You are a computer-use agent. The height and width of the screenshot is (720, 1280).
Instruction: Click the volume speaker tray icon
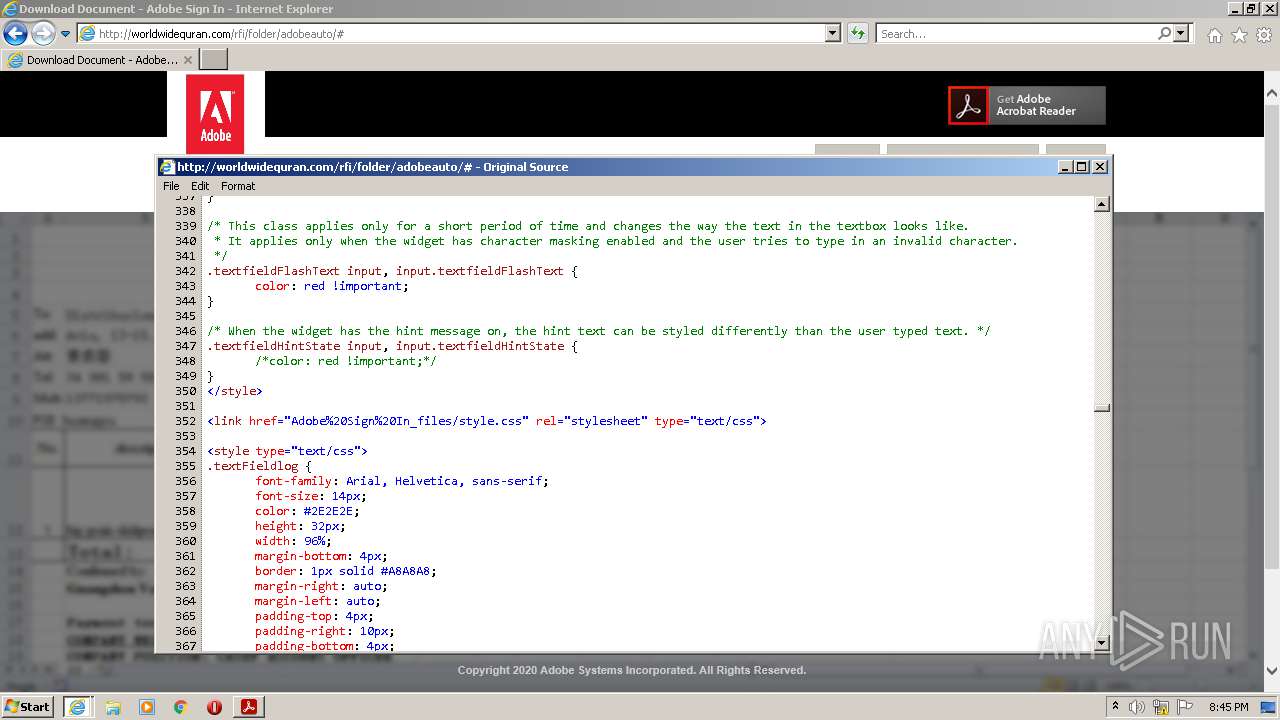point(1137,706)
